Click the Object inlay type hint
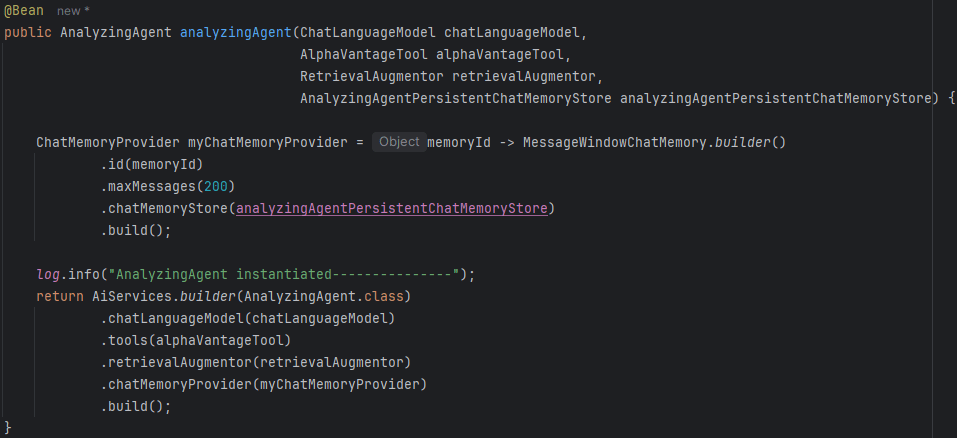The width and height of the screenshot is (957, 438). (399, 142)
